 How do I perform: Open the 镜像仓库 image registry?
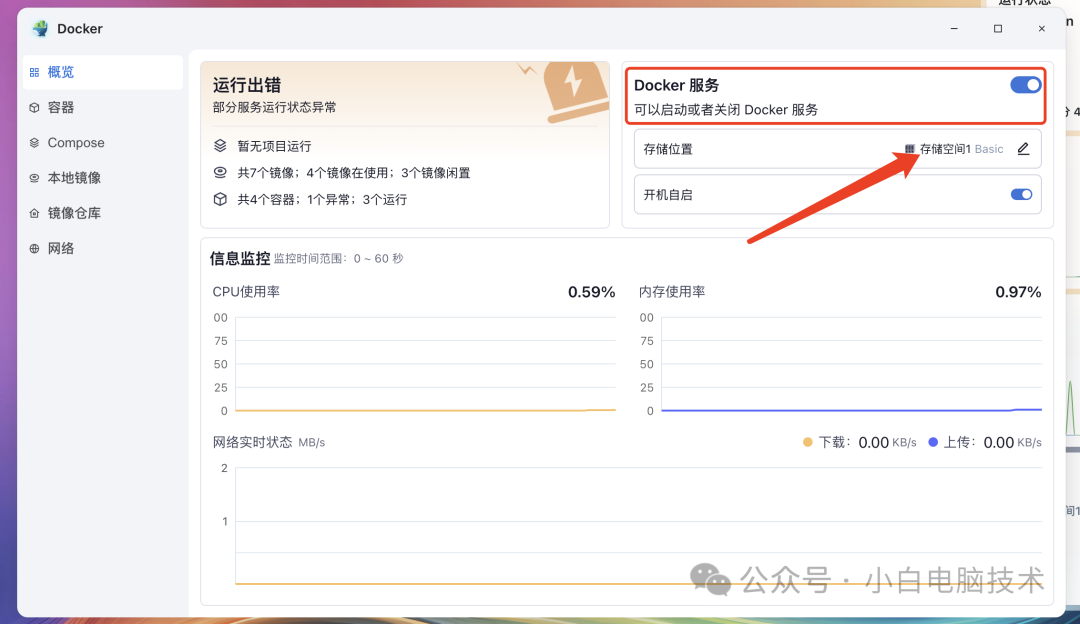point(103,213)
